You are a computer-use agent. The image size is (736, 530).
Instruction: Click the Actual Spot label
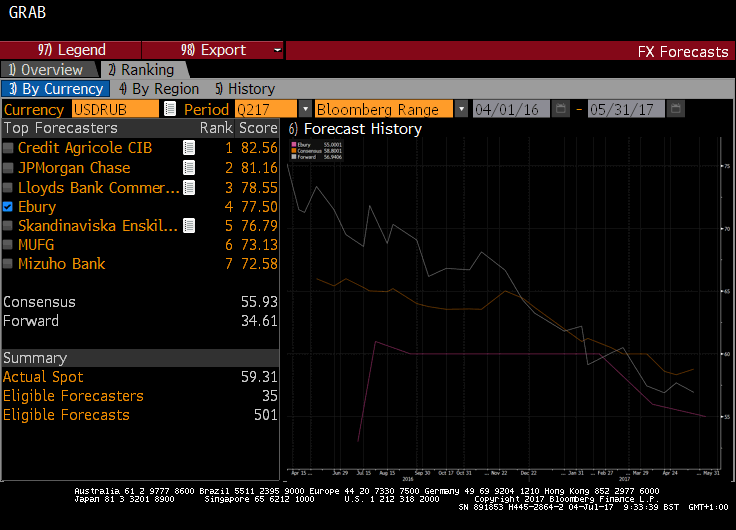[x=43, y=377]
